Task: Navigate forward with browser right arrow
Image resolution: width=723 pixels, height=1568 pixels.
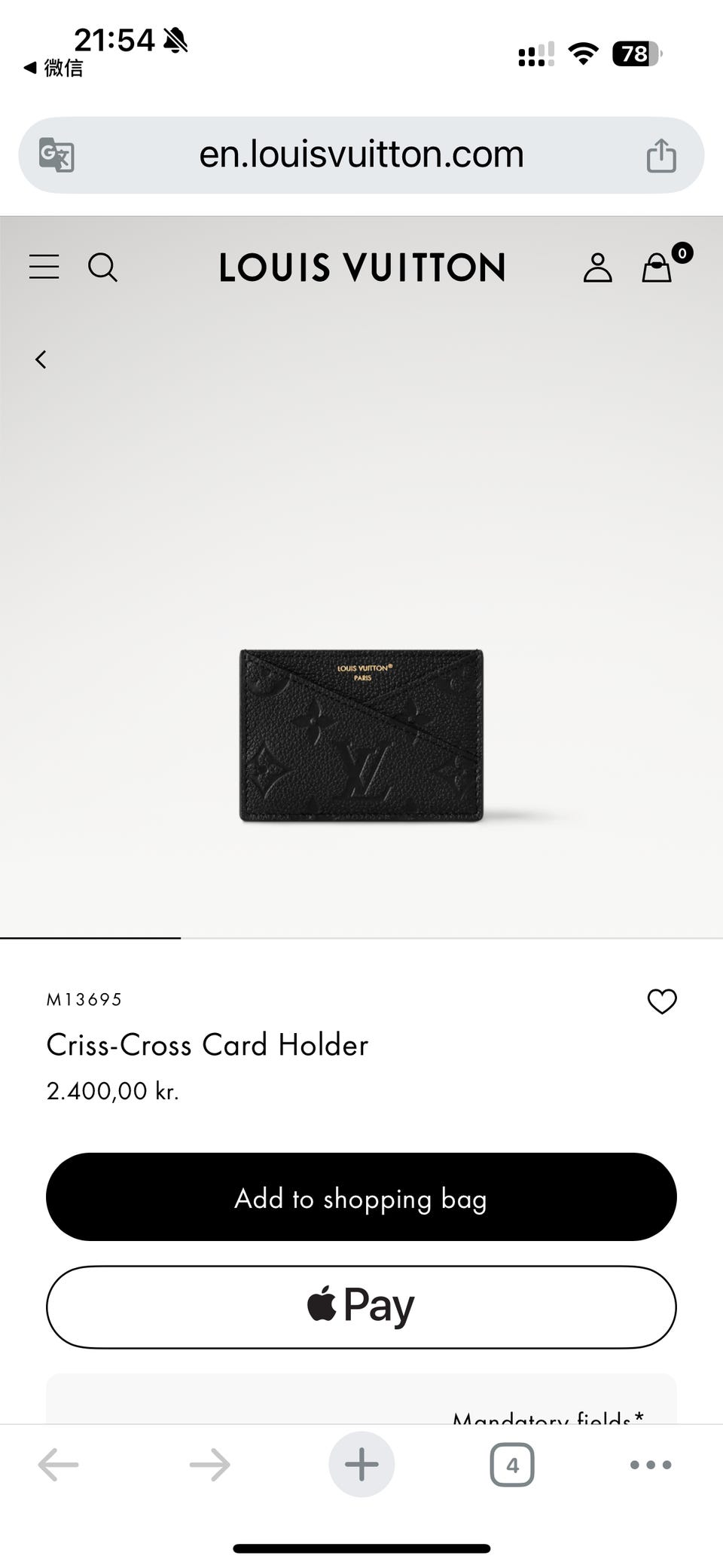Action: pos(209,1465)
